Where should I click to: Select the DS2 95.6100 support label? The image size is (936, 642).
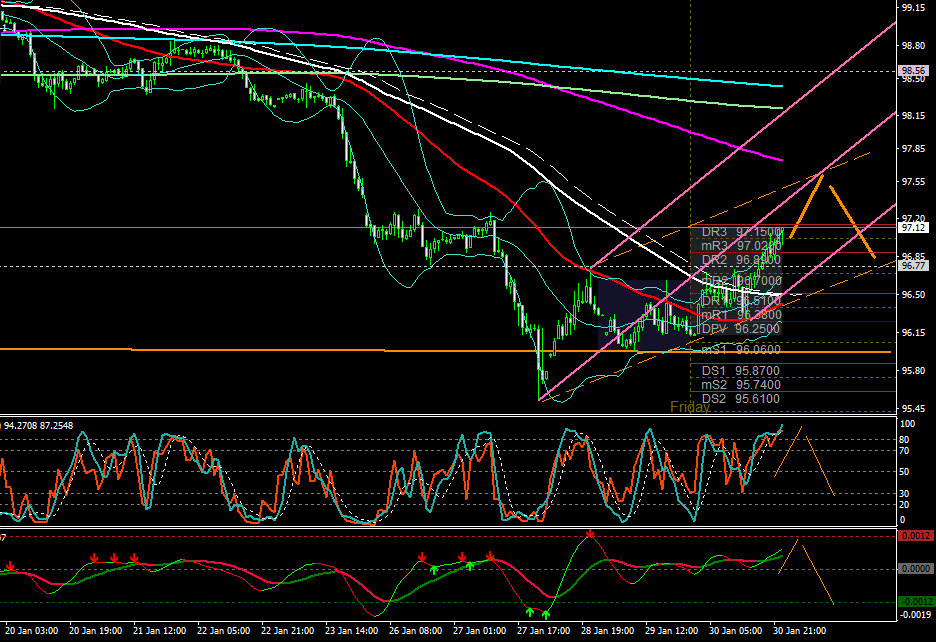740,399
